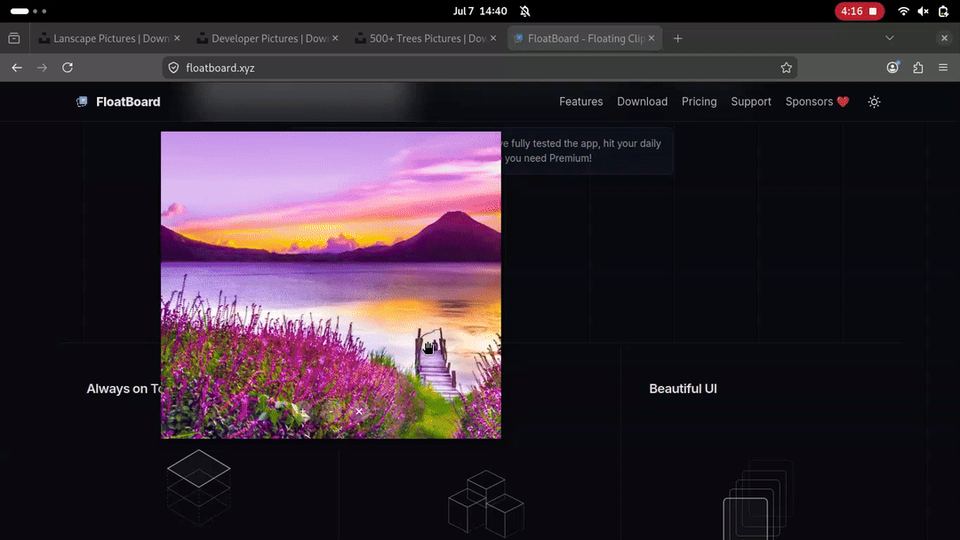Screen dimensions: 960x540
Task: Close the Developer Pictures tab
Action: (x=335, y=39)
